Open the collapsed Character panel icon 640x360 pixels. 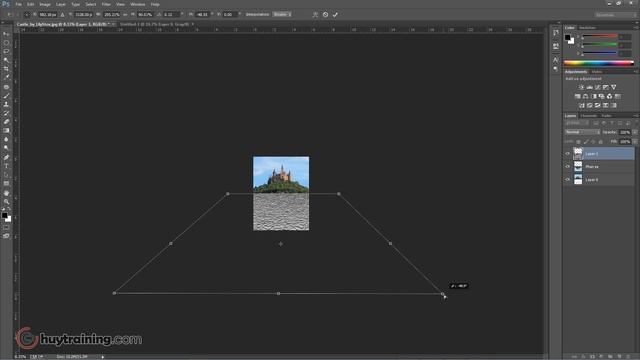(x=556, y=60)
